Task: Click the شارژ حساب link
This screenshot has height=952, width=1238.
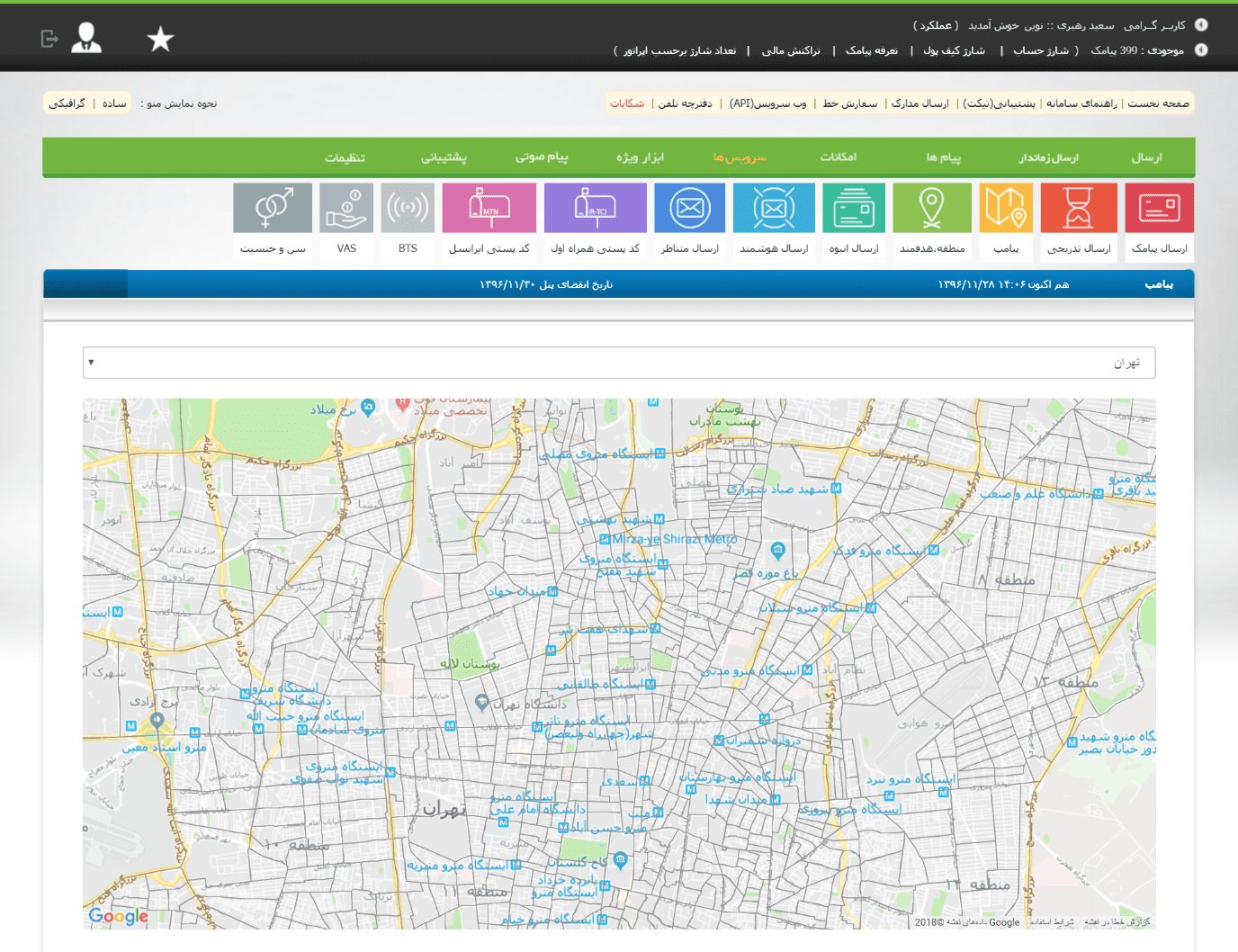Action: [x=1041, y=50]
